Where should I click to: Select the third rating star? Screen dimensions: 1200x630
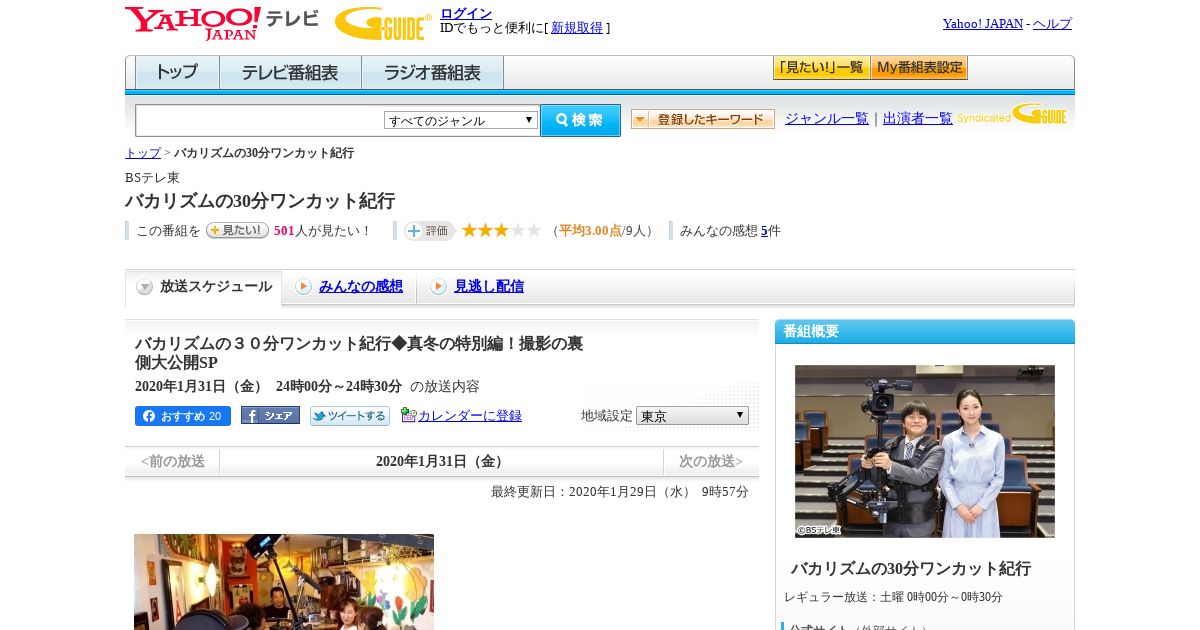tap(502, 230)
